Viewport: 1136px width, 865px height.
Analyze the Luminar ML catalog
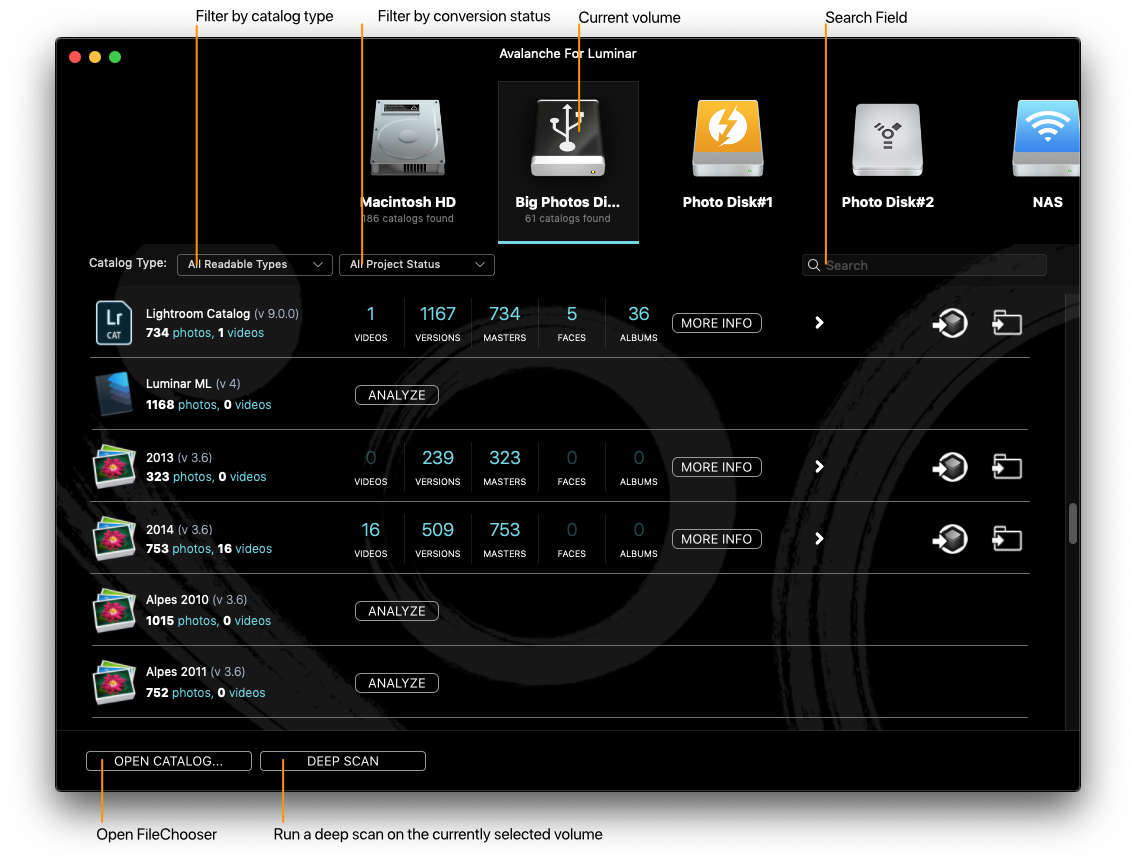tap(396, 395)
